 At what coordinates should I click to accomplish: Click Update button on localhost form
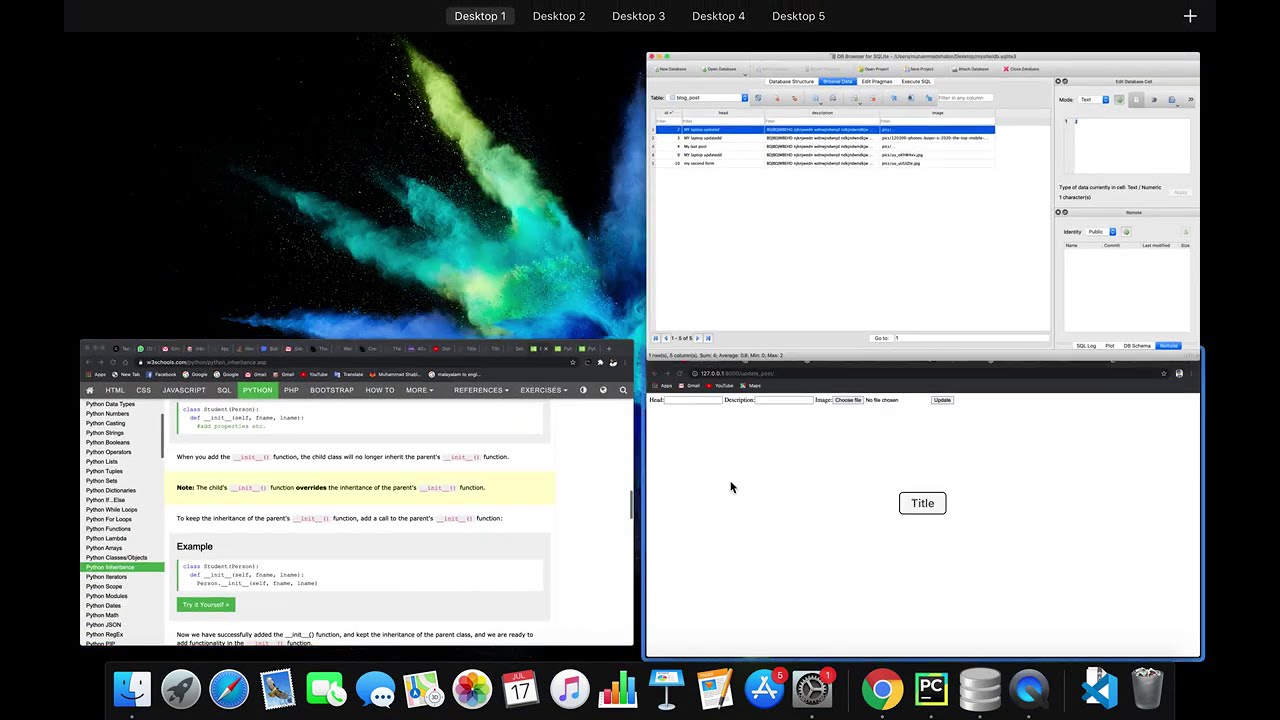942,400
